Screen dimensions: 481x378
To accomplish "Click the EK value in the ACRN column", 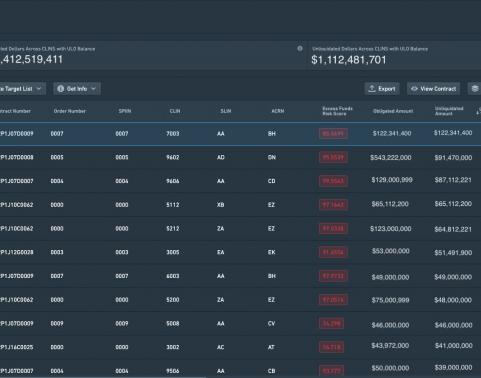I will point(272,252).
